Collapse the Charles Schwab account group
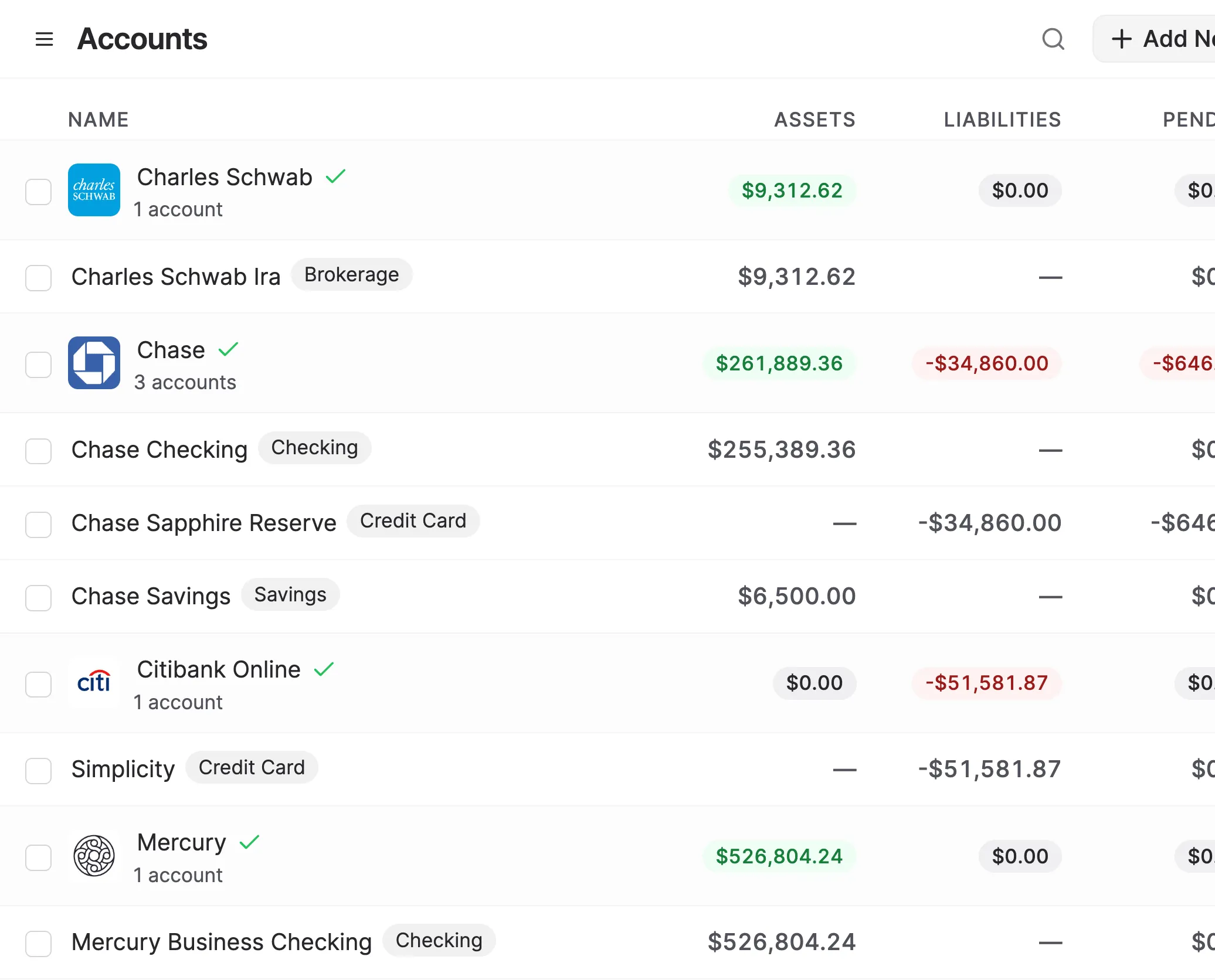 [x=225, y=176]
